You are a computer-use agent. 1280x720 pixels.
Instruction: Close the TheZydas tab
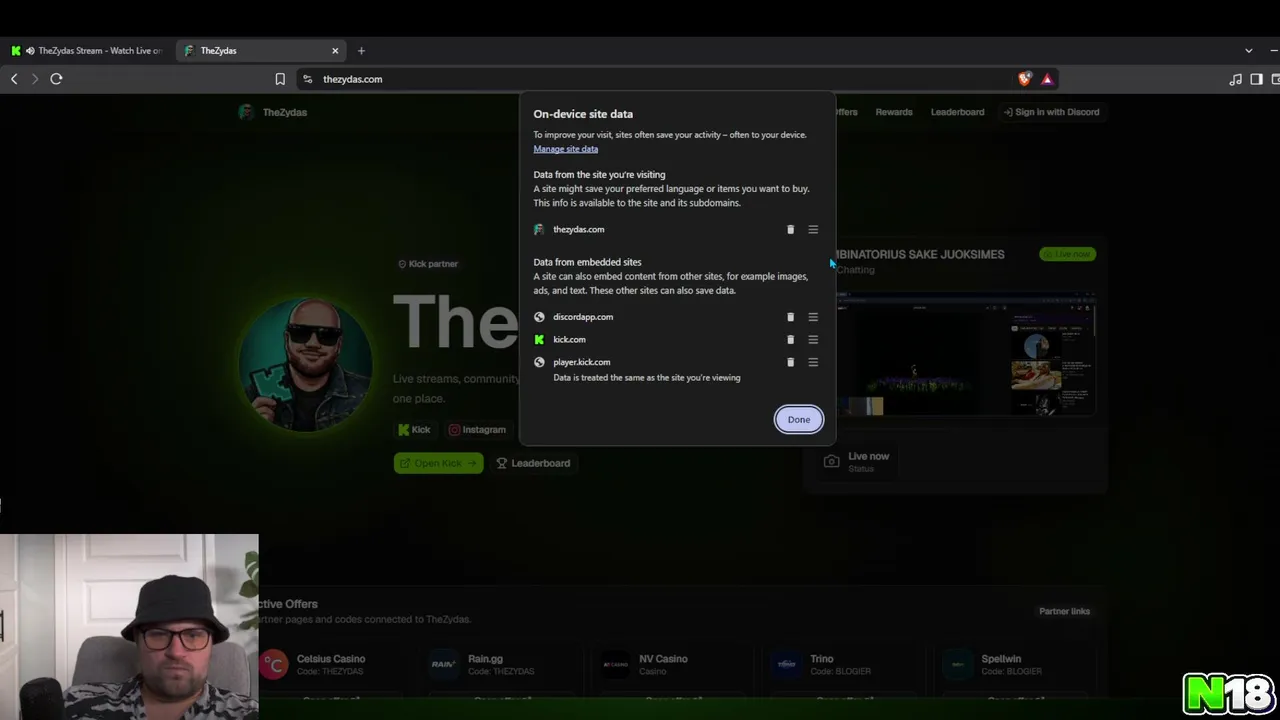click(335, 51)
